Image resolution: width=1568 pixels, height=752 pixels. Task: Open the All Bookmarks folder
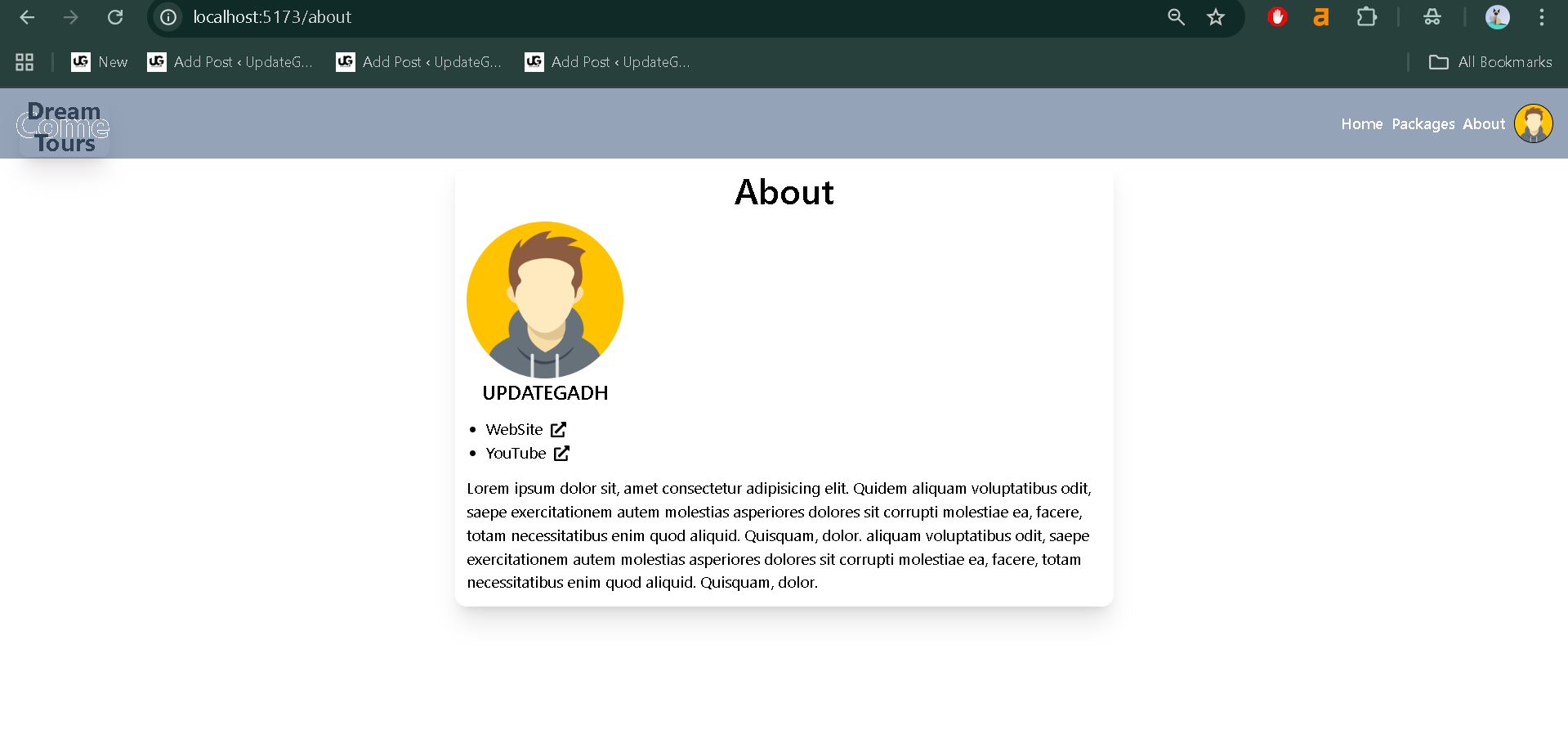1490,62
